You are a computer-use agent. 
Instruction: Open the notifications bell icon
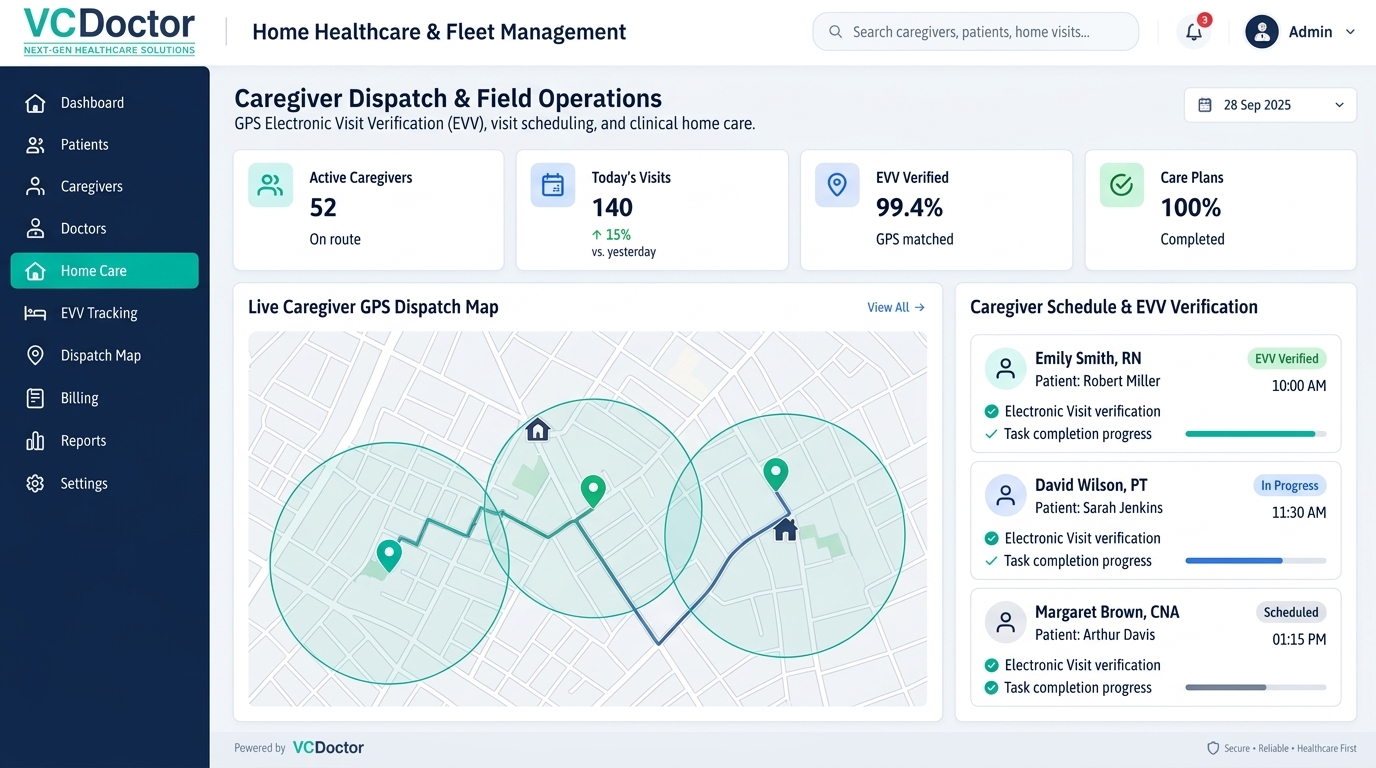(x=1194, y=32)
